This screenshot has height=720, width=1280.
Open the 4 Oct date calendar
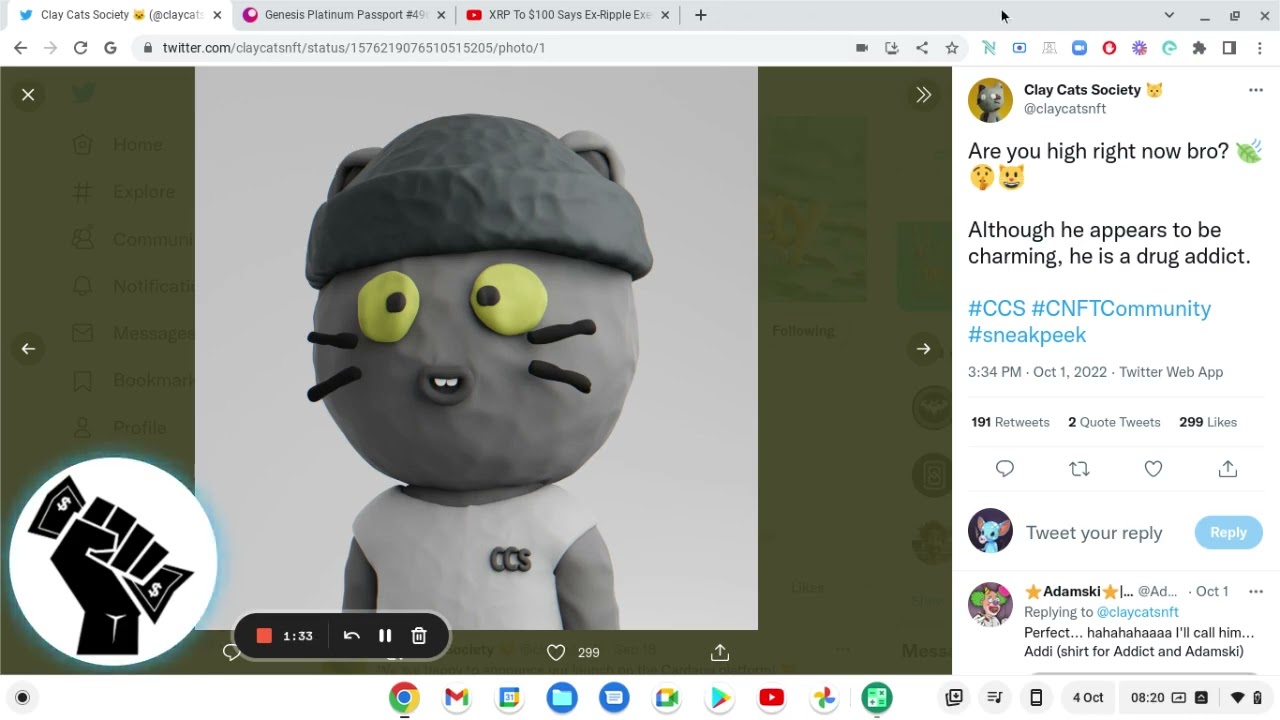coord(1088,698)
